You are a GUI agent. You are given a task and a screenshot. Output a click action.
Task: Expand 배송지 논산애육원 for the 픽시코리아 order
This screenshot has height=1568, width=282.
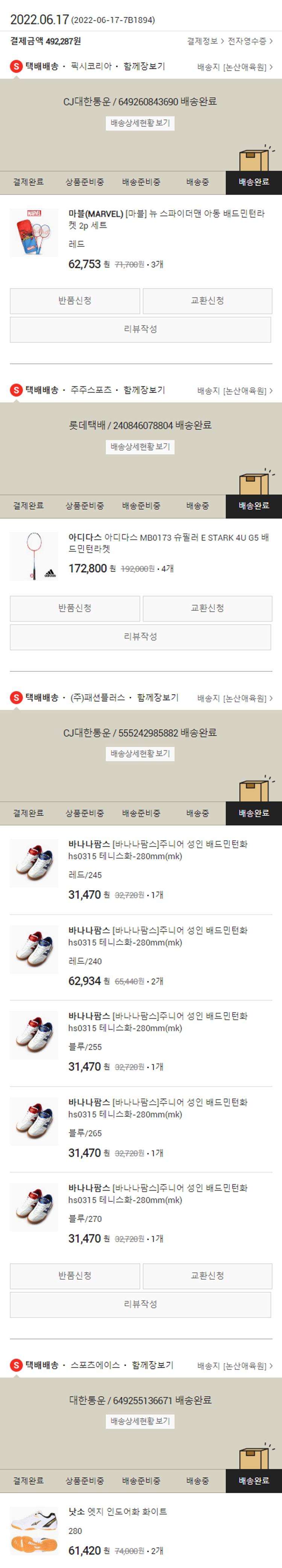click(235, 67)
